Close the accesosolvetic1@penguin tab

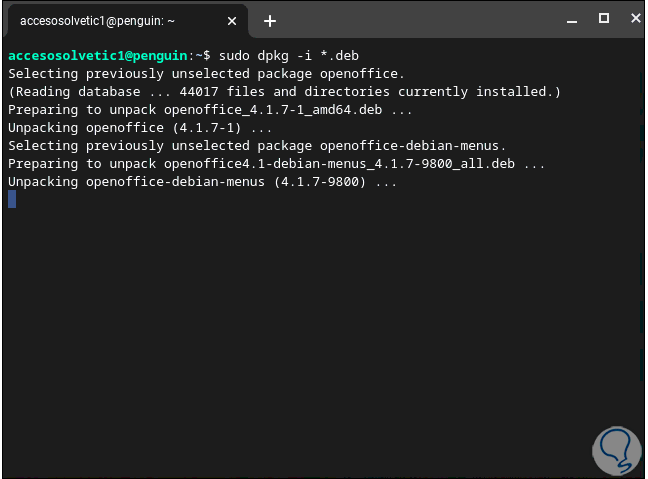coord(232,20)
